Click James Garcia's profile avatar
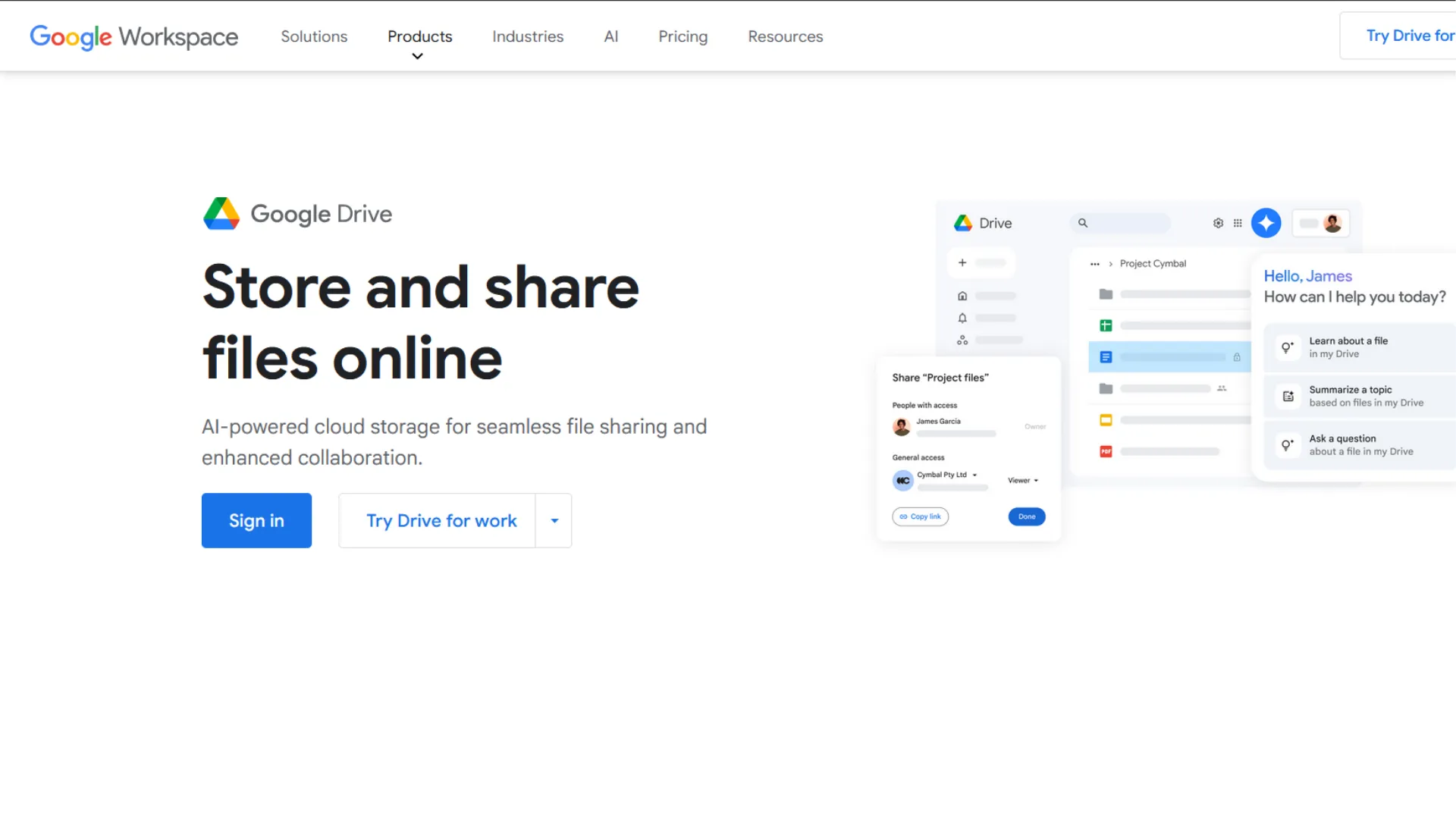 tap(901, 426)
